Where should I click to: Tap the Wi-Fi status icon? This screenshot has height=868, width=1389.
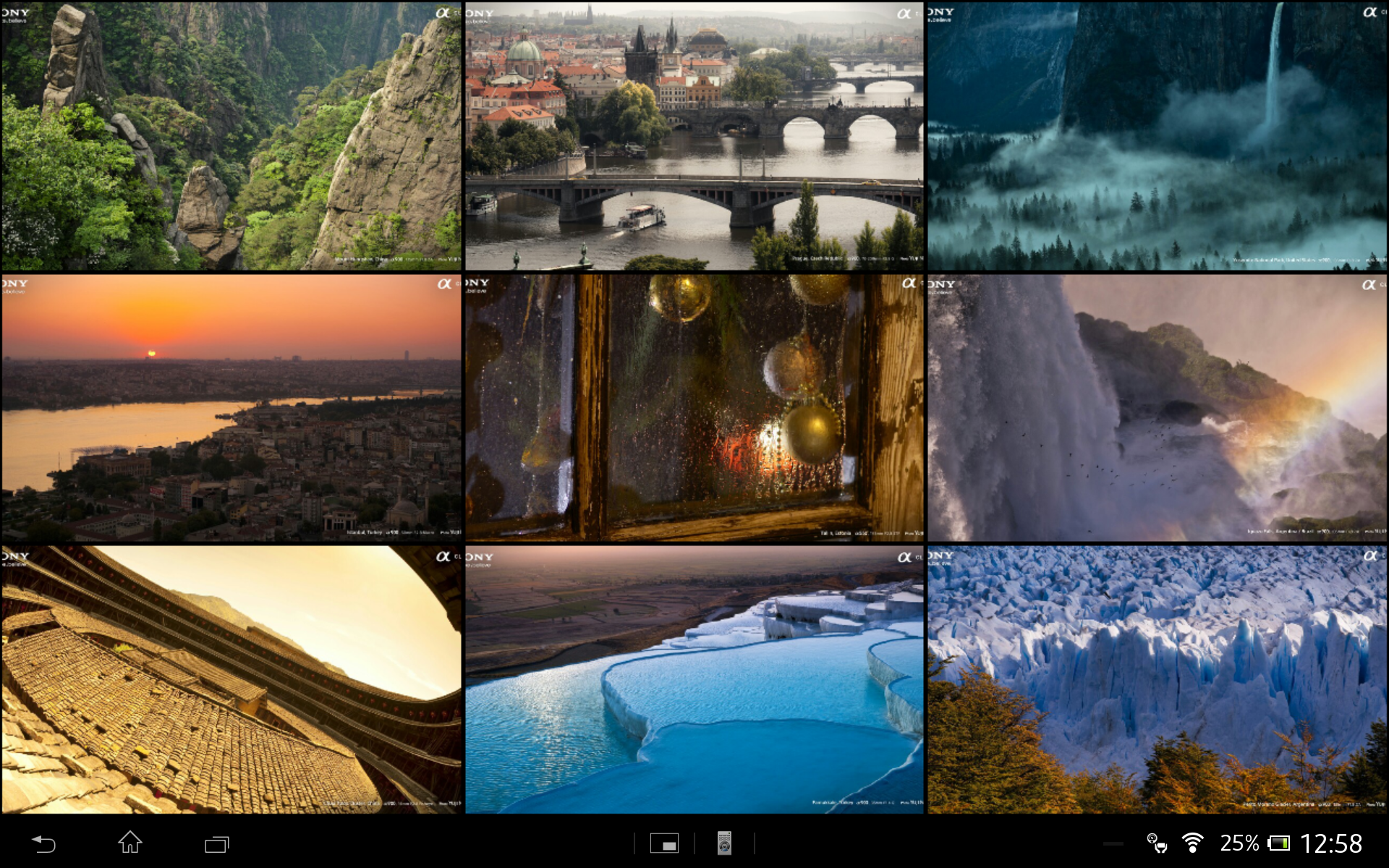(1192, 843)
